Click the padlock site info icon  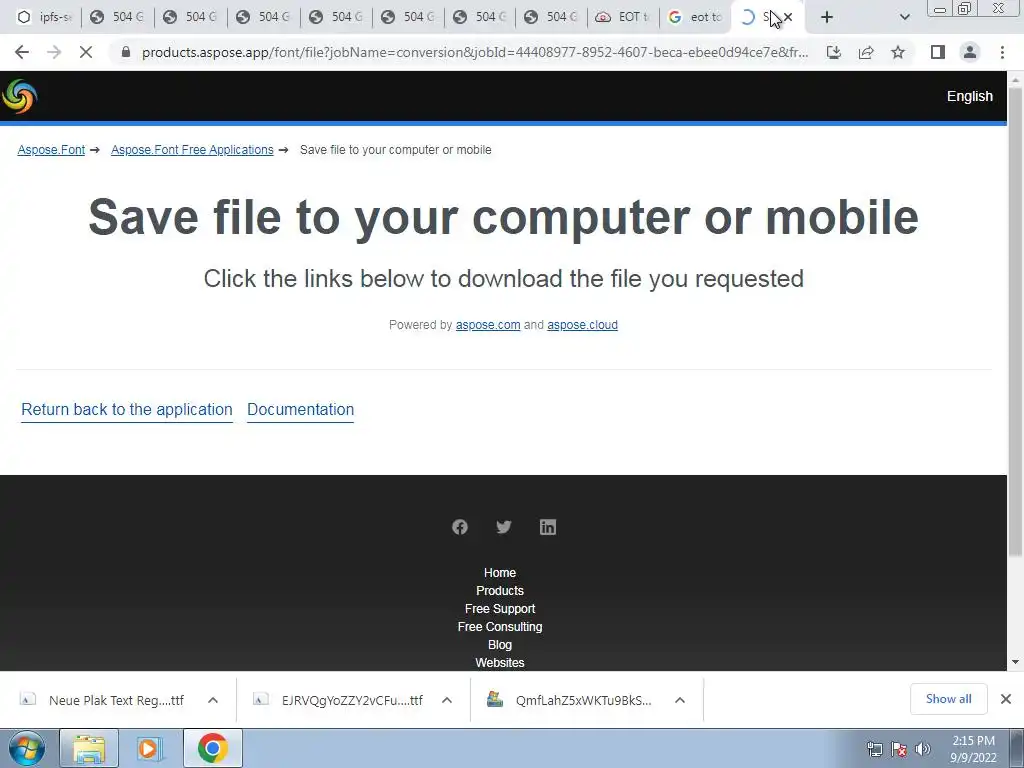[x=126, y=52]
